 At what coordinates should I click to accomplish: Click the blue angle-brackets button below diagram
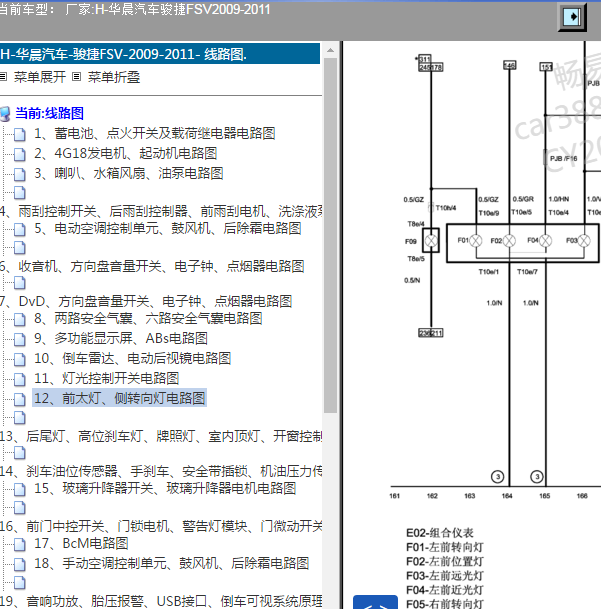[x=375, y=602]
